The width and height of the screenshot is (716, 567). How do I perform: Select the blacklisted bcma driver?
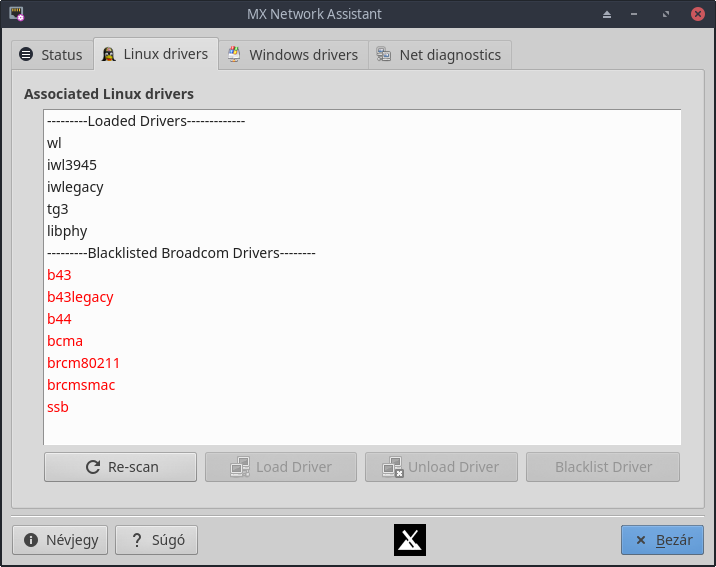(362, 341)
